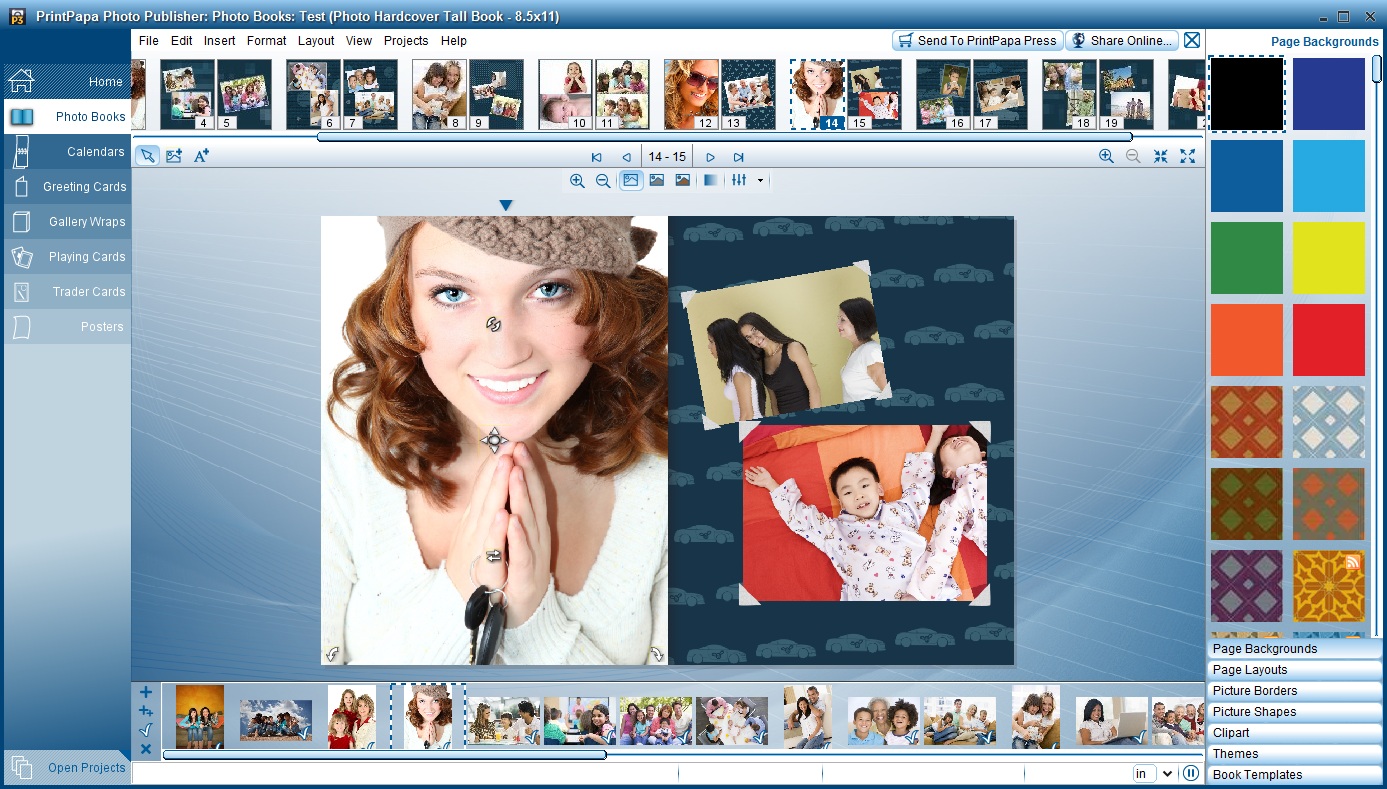Zoom in the page view at toolbar right

click(x=1106, y=156)
